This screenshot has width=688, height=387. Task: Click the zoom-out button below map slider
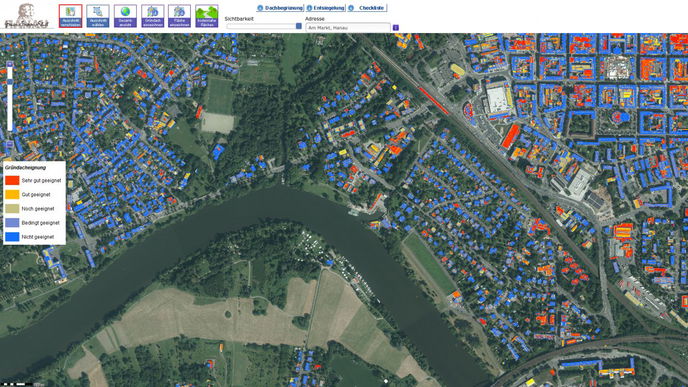point(10,144)
